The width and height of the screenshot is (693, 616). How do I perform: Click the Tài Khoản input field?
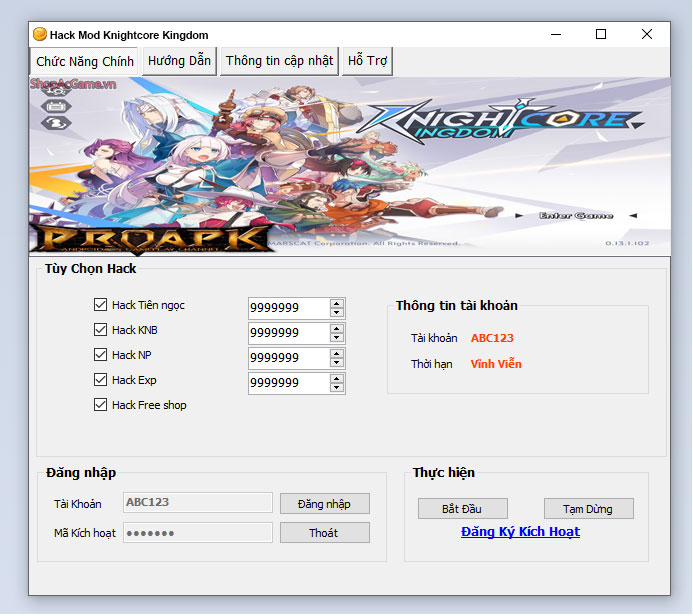(198, 503)
